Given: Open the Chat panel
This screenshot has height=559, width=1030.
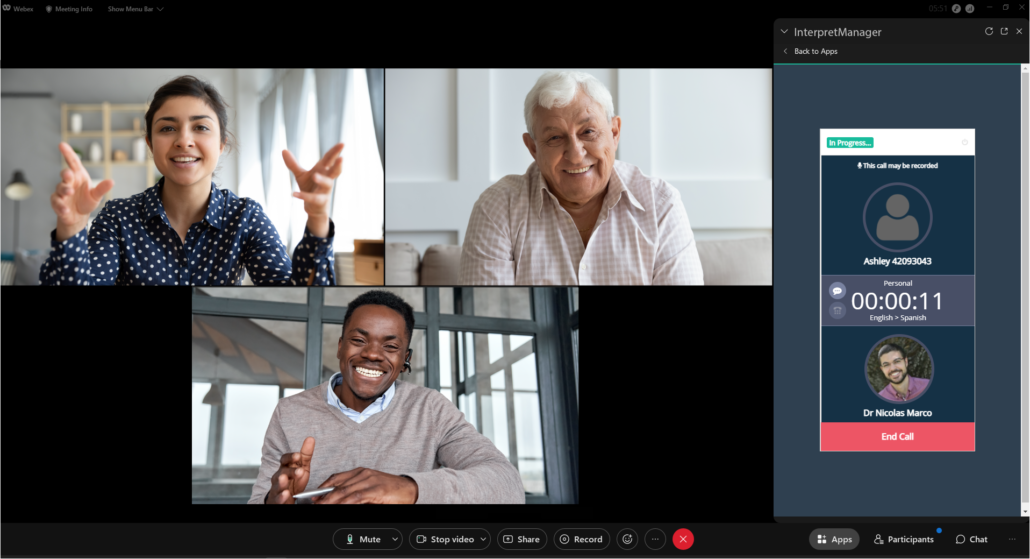Looking at the screenshot, I should 971,539.
